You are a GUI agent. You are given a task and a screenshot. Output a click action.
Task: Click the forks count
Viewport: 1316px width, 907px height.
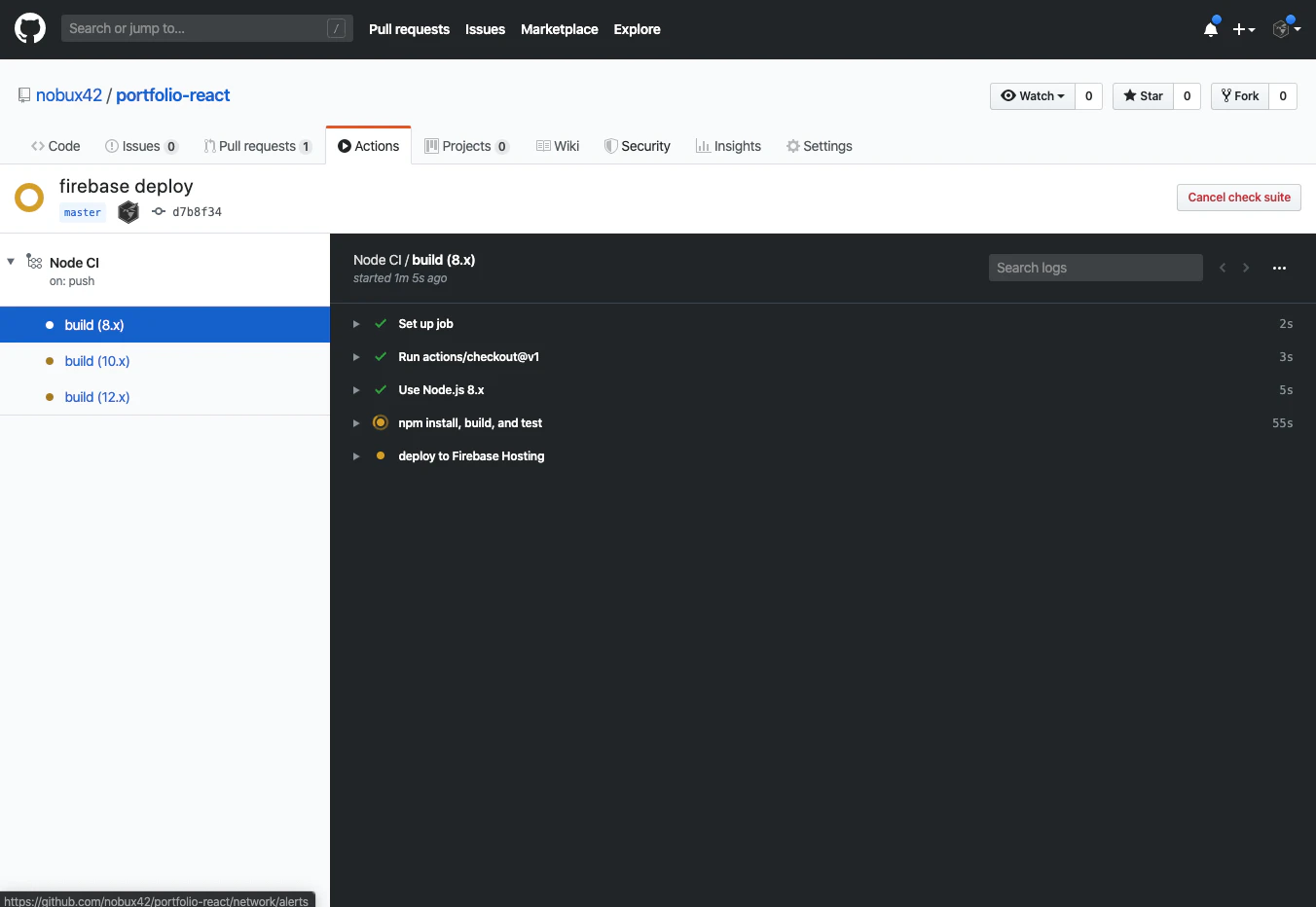[1283, 95]
